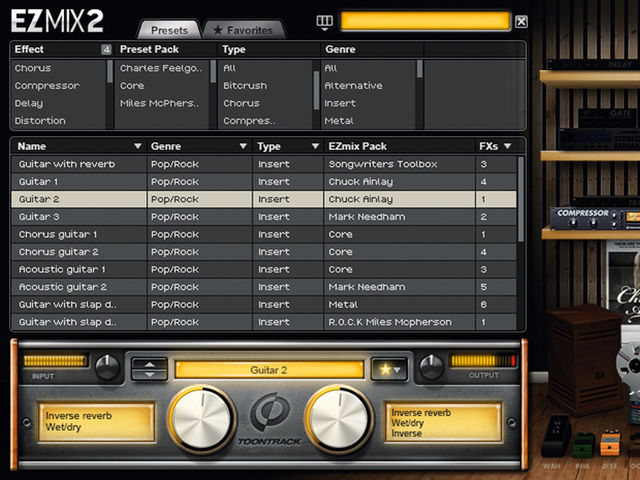Sort presets by FXs column arrow
The width and height of the screenshot is (640, 480).
pos(507,146)
